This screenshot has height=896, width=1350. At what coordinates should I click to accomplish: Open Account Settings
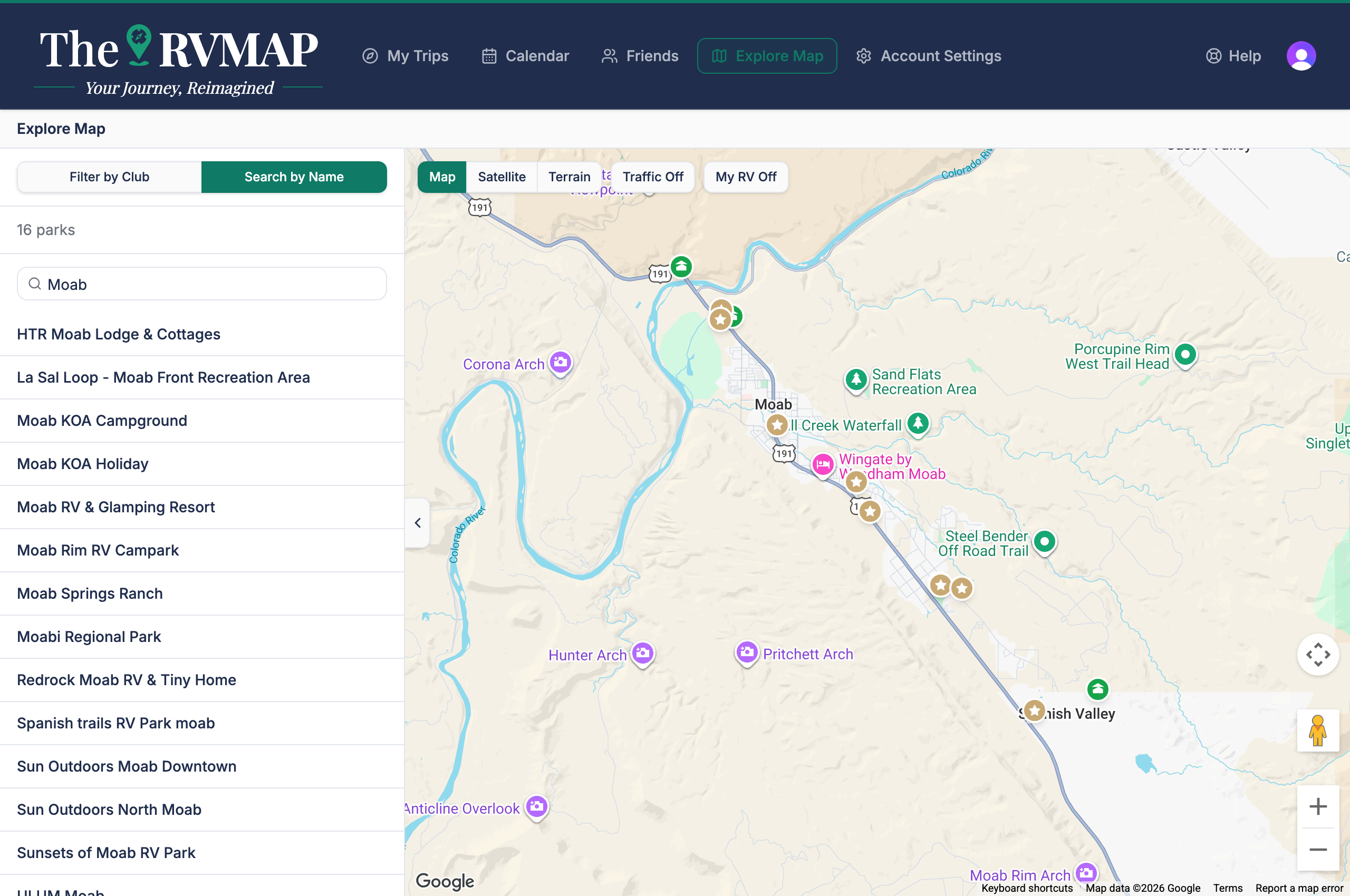929,56
